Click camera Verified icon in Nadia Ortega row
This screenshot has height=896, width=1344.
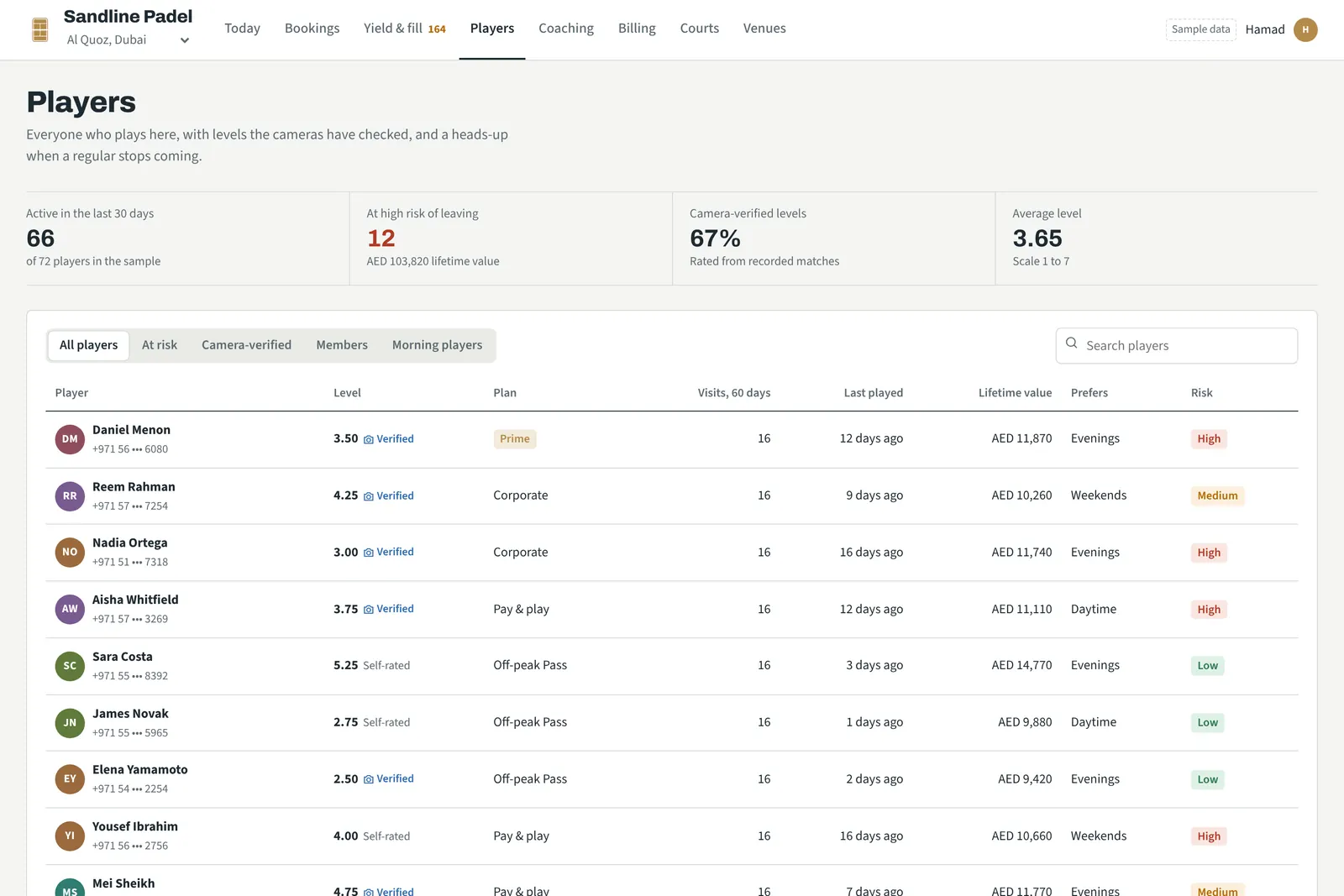pyautogui.click(x=368, y=553)
